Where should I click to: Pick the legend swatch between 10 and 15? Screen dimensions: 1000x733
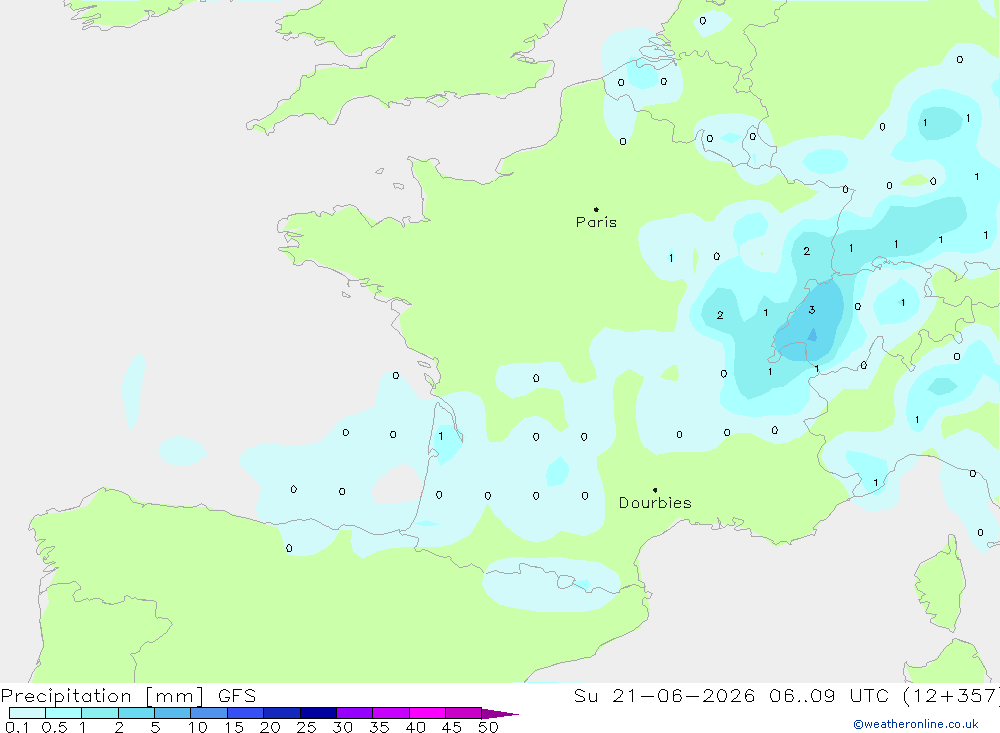[x=209, y=713]
